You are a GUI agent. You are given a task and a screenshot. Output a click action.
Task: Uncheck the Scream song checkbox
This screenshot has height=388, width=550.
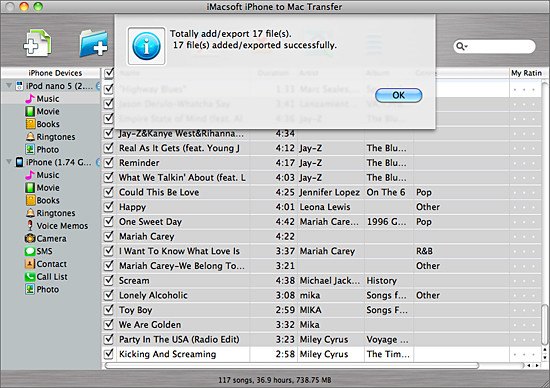tap(109, 280)
